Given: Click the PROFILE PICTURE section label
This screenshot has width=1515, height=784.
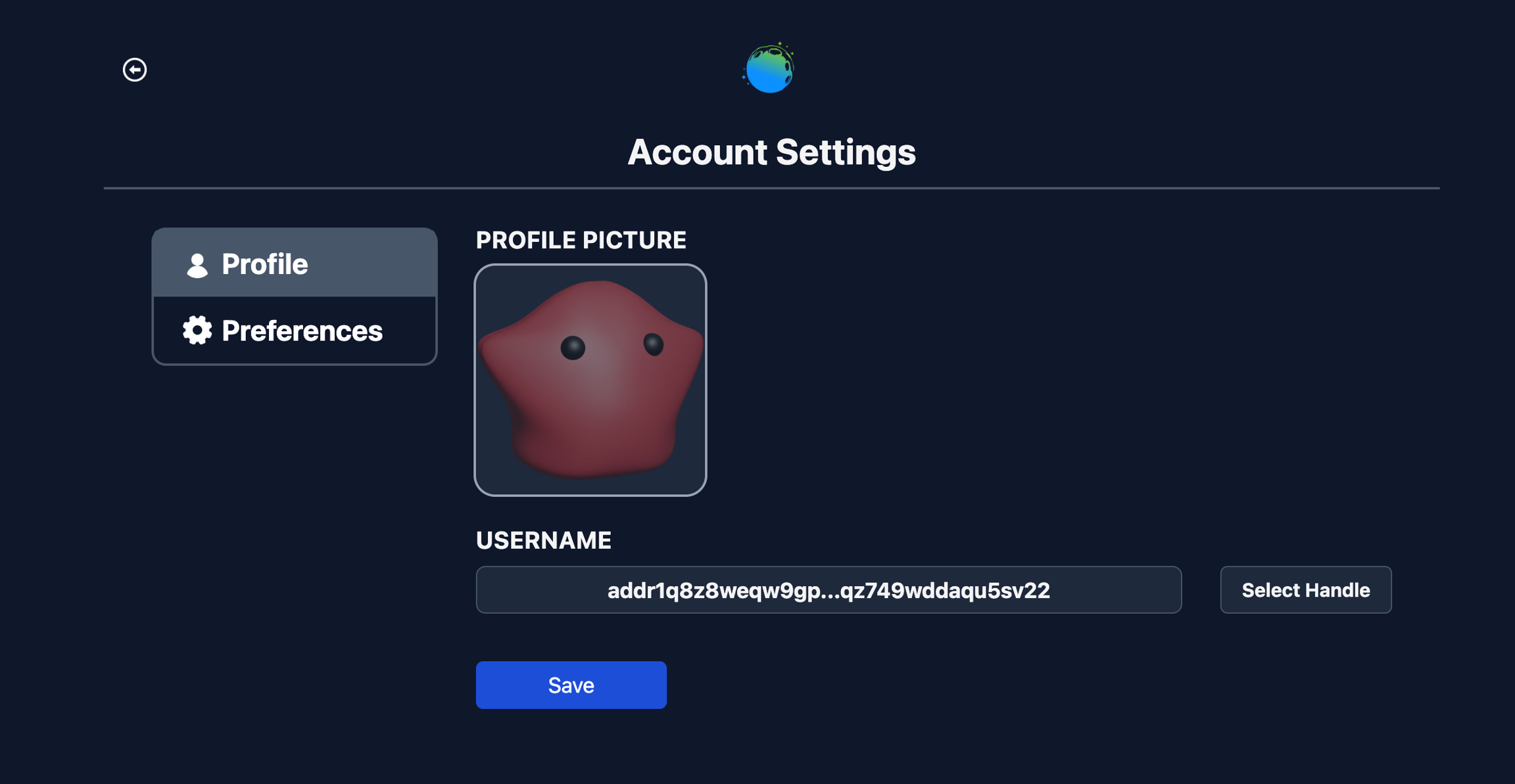Looking at the screenshot, I should 581,241.
